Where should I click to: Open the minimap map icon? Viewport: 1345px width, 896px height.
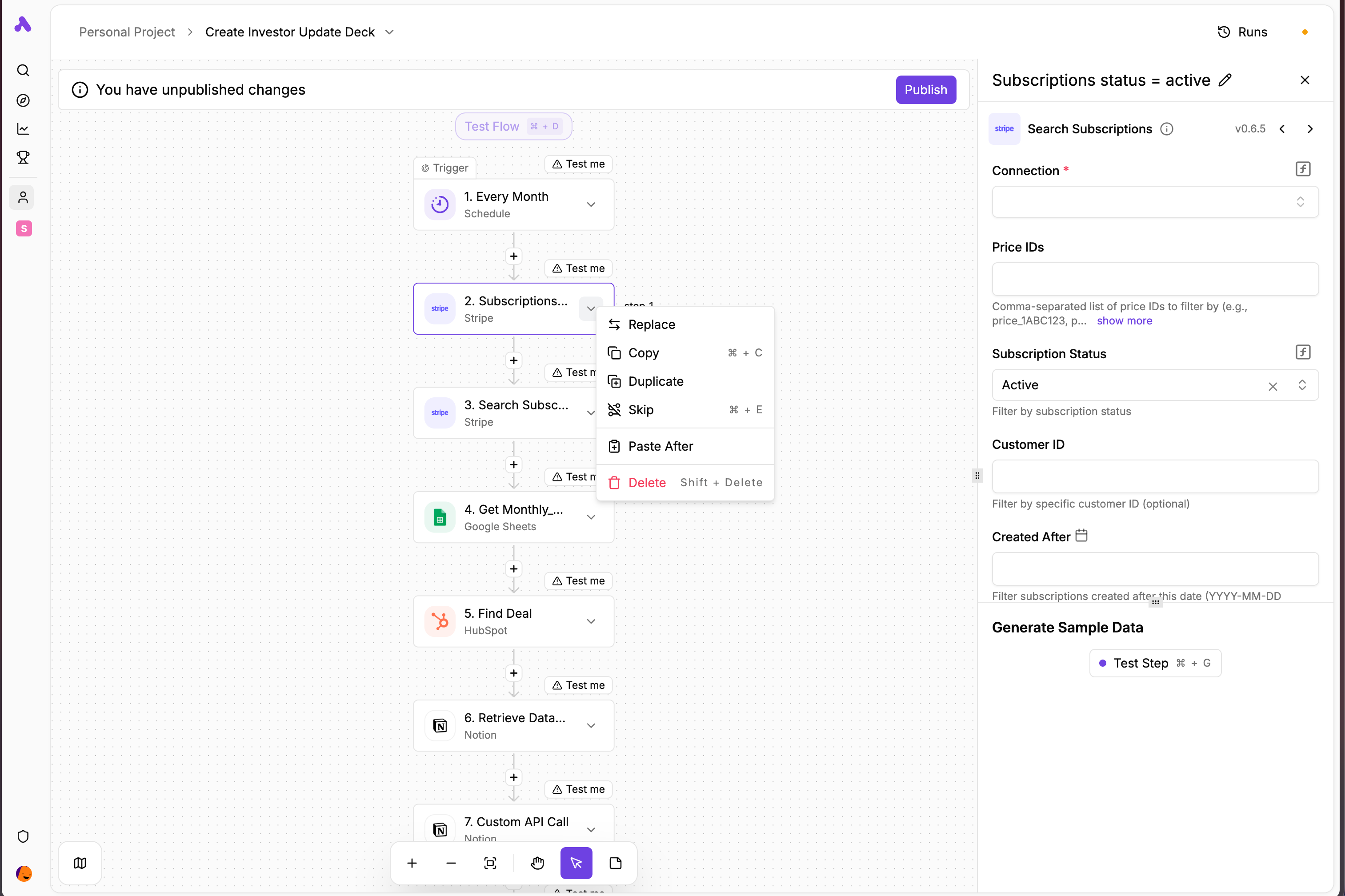click(80, 863)
